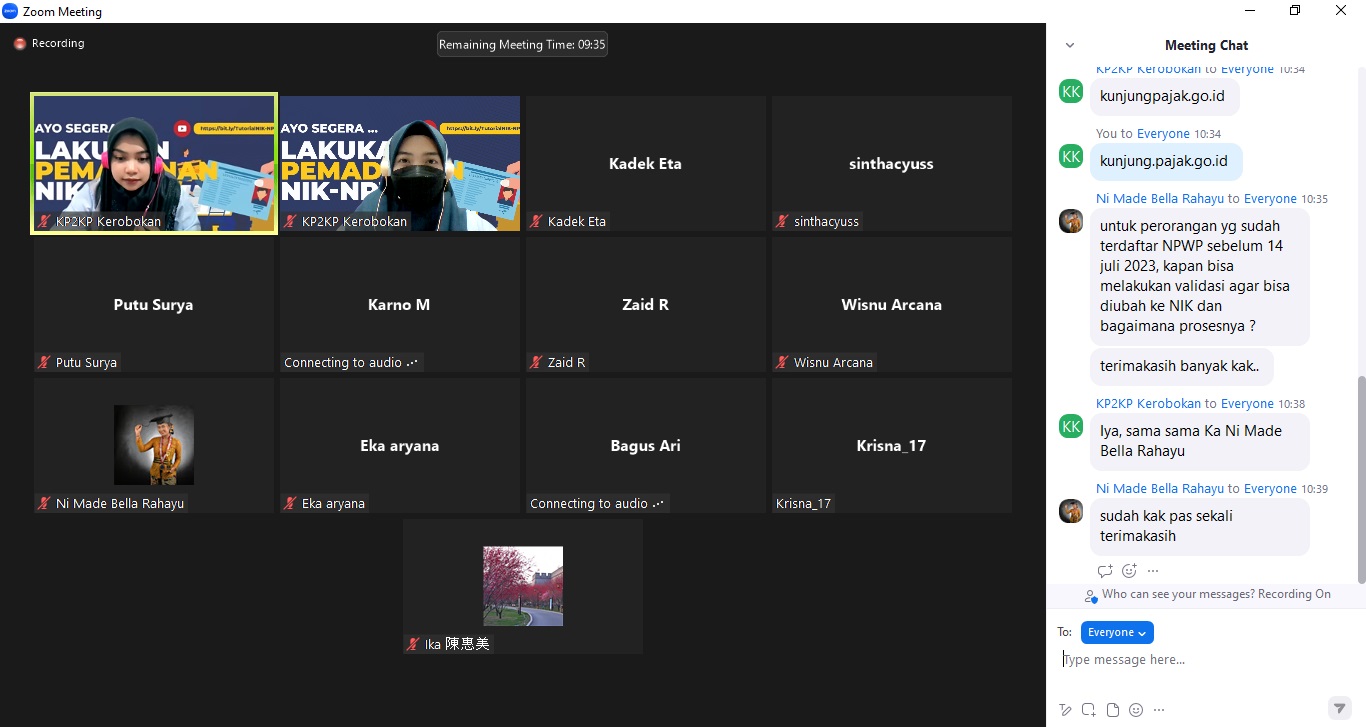The height and width of the screenshot is (727, 1366).
Task: Add emoji reaction to the last message
Action: (x=1129, y=571)
